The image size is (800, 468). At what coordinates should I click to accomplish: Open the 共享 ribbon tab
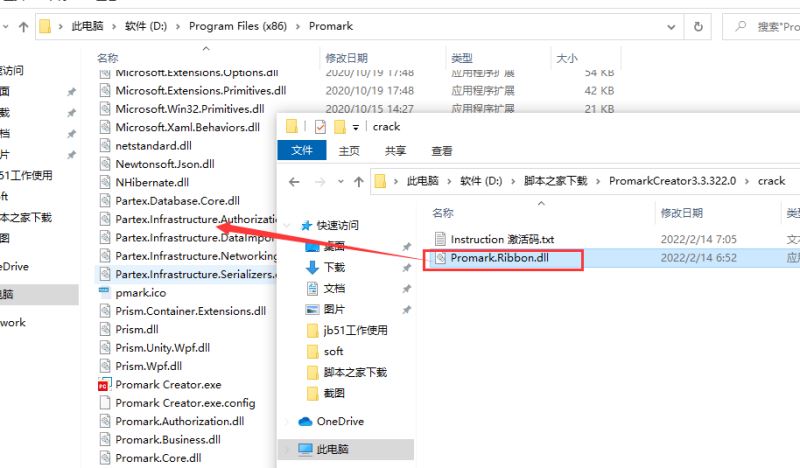(x=395, y=151)
